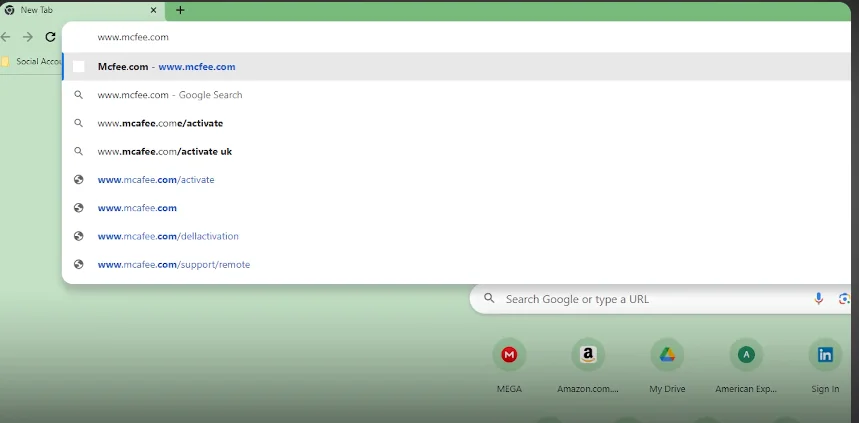This screenshot has width=859, height=423.
Task: Click the address bar containing www.mcfee.com
Action: click(x=456, y=37)
